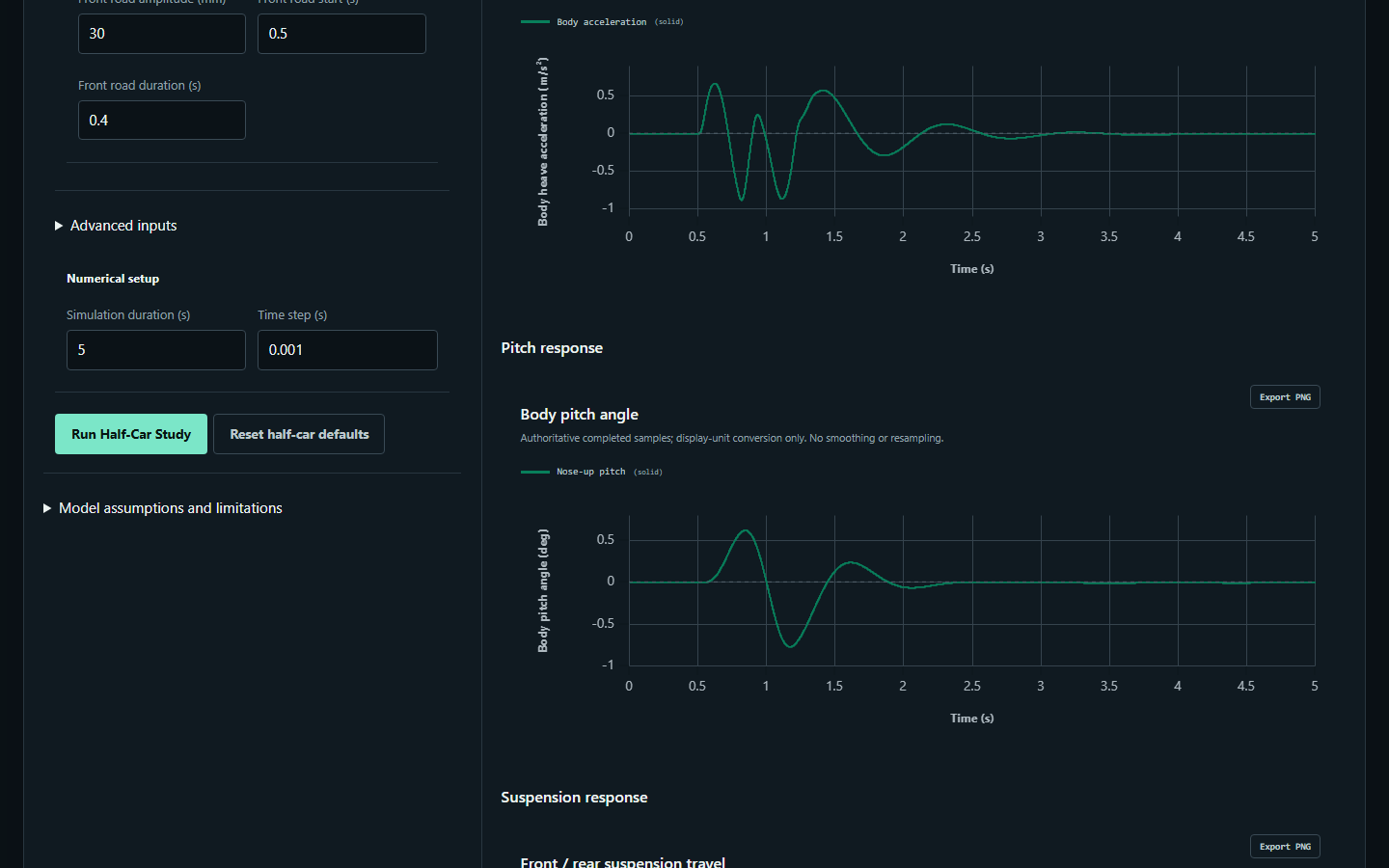Click the pitch chart Time (s) axis label
1389x868 pixels.
pos(971,719)
